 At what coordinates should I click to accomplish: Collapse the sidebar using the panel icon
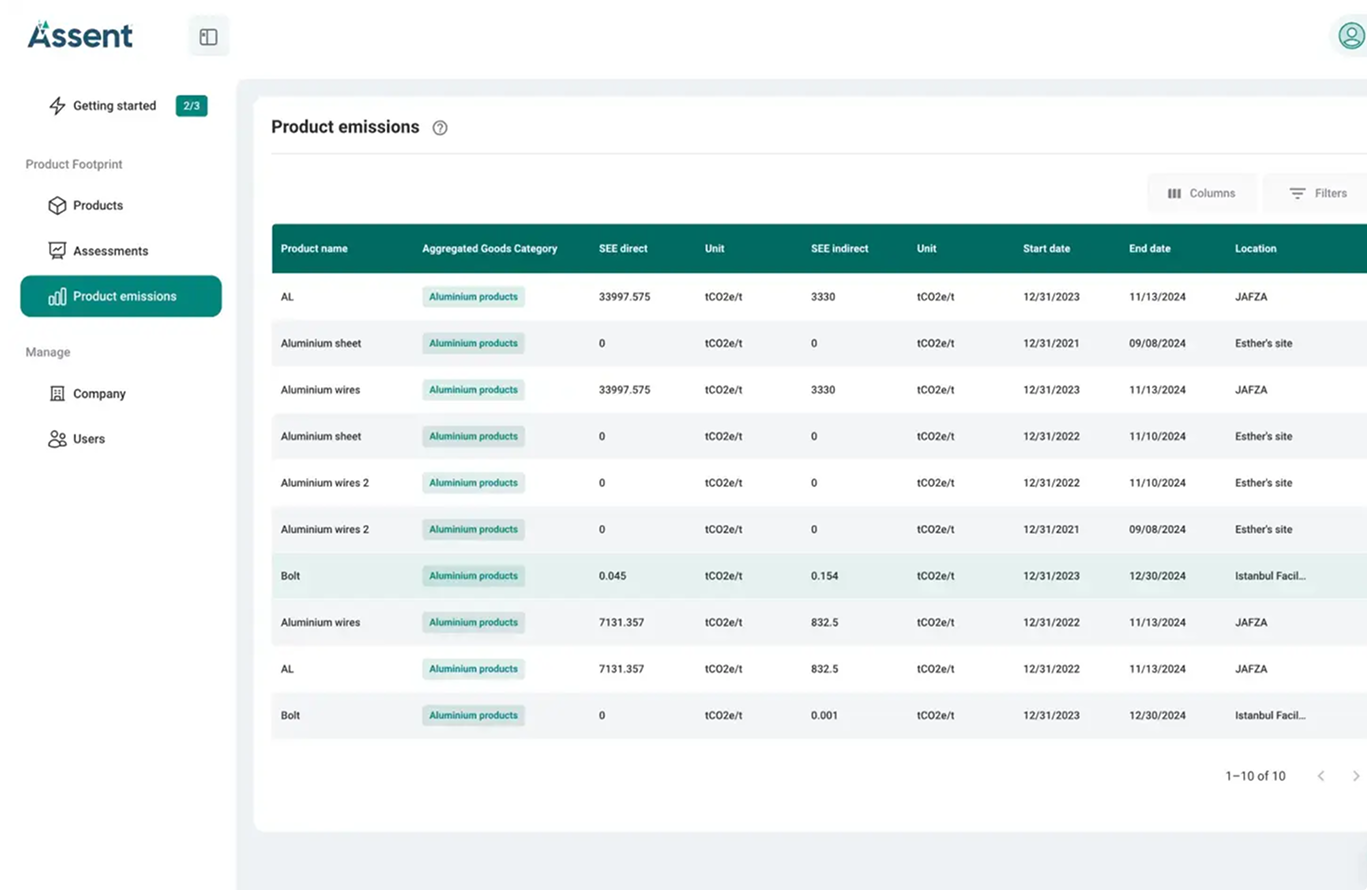[x=208, y=35]
